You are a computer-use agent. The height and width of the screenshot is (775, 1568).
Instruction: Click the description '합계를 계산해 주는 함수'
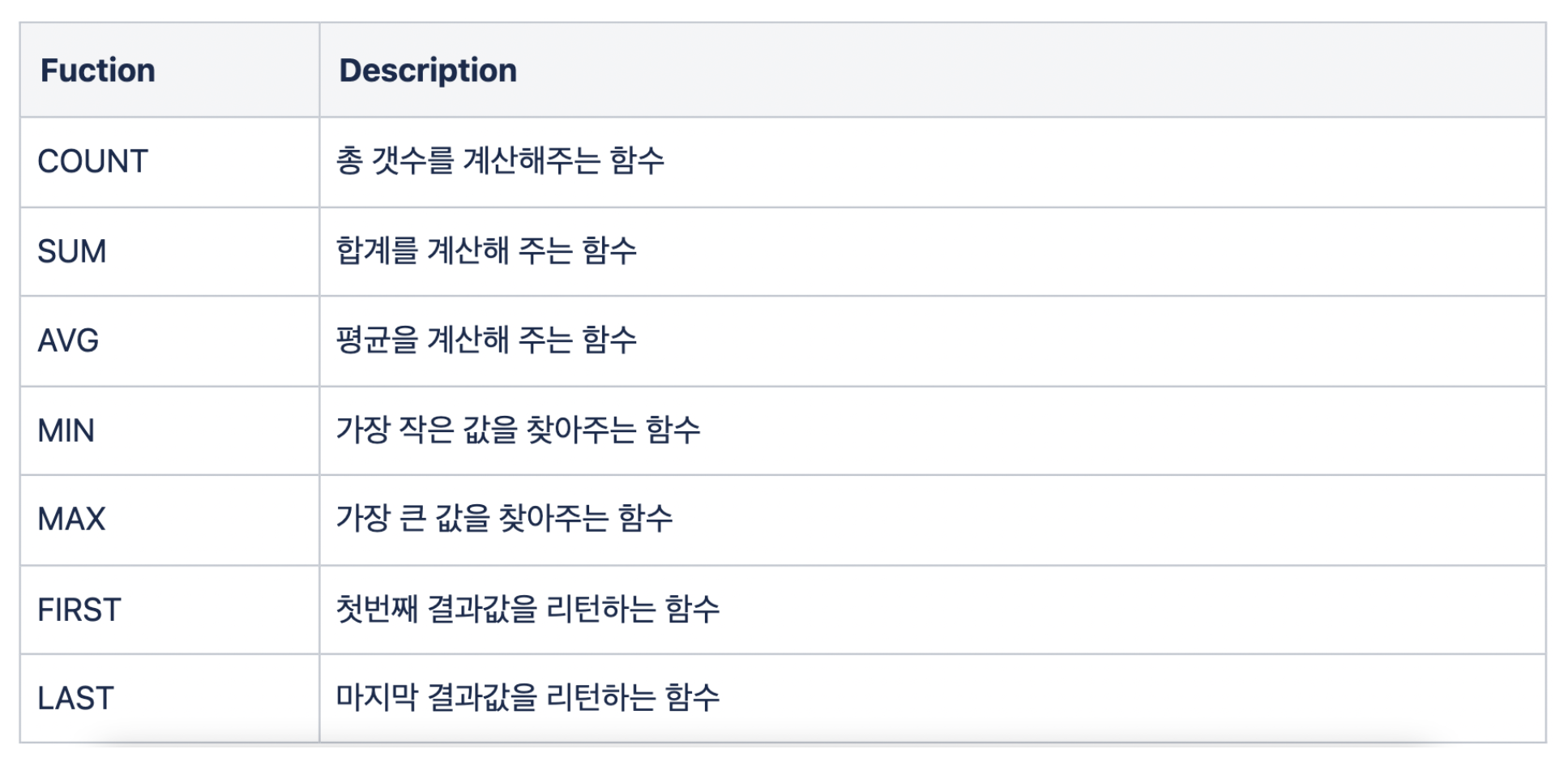click(486, 250)
